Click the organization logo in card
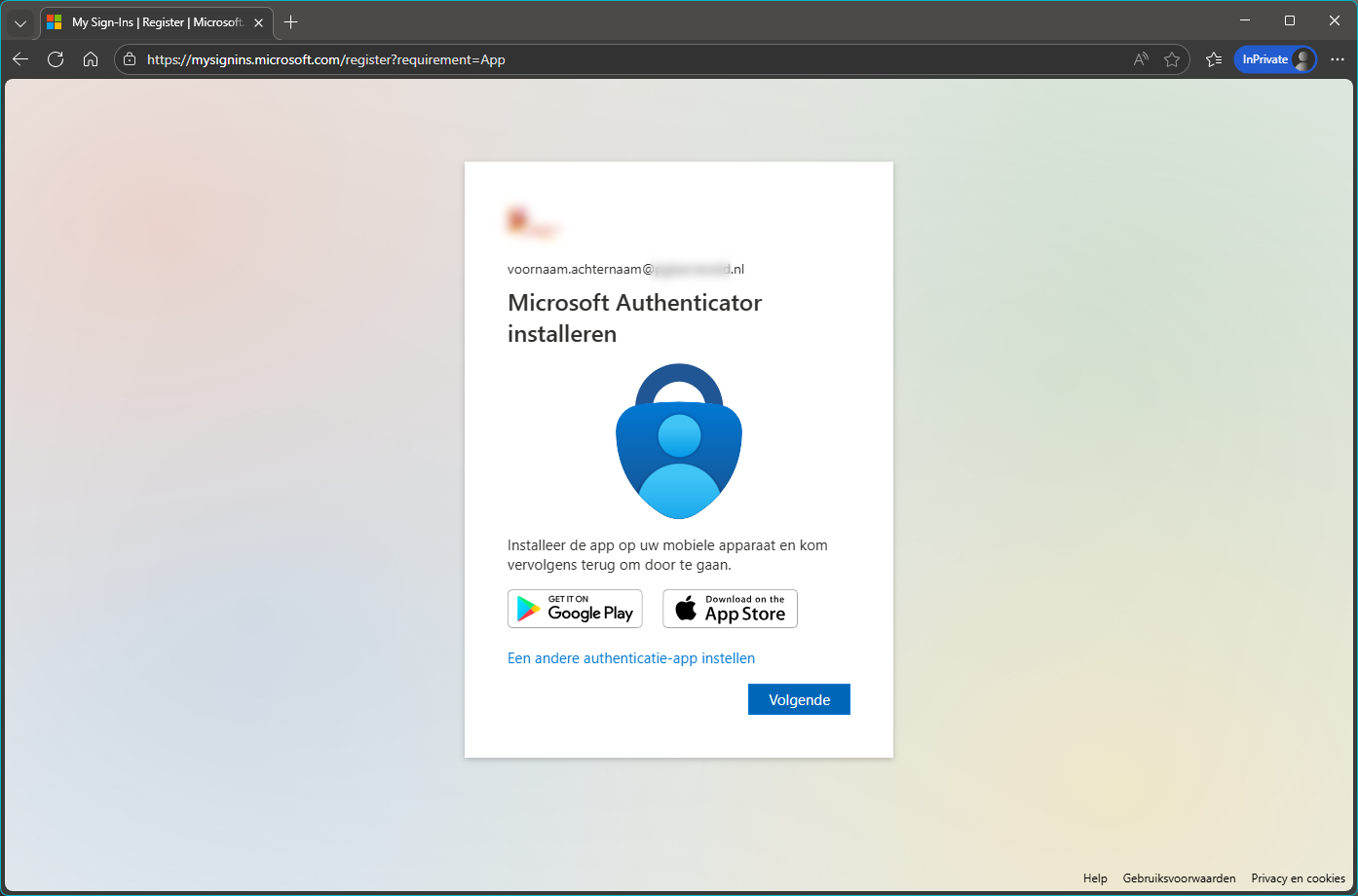Image resolution: width=1358 pixels, height=896 pixels. click(x=532, y=223)
